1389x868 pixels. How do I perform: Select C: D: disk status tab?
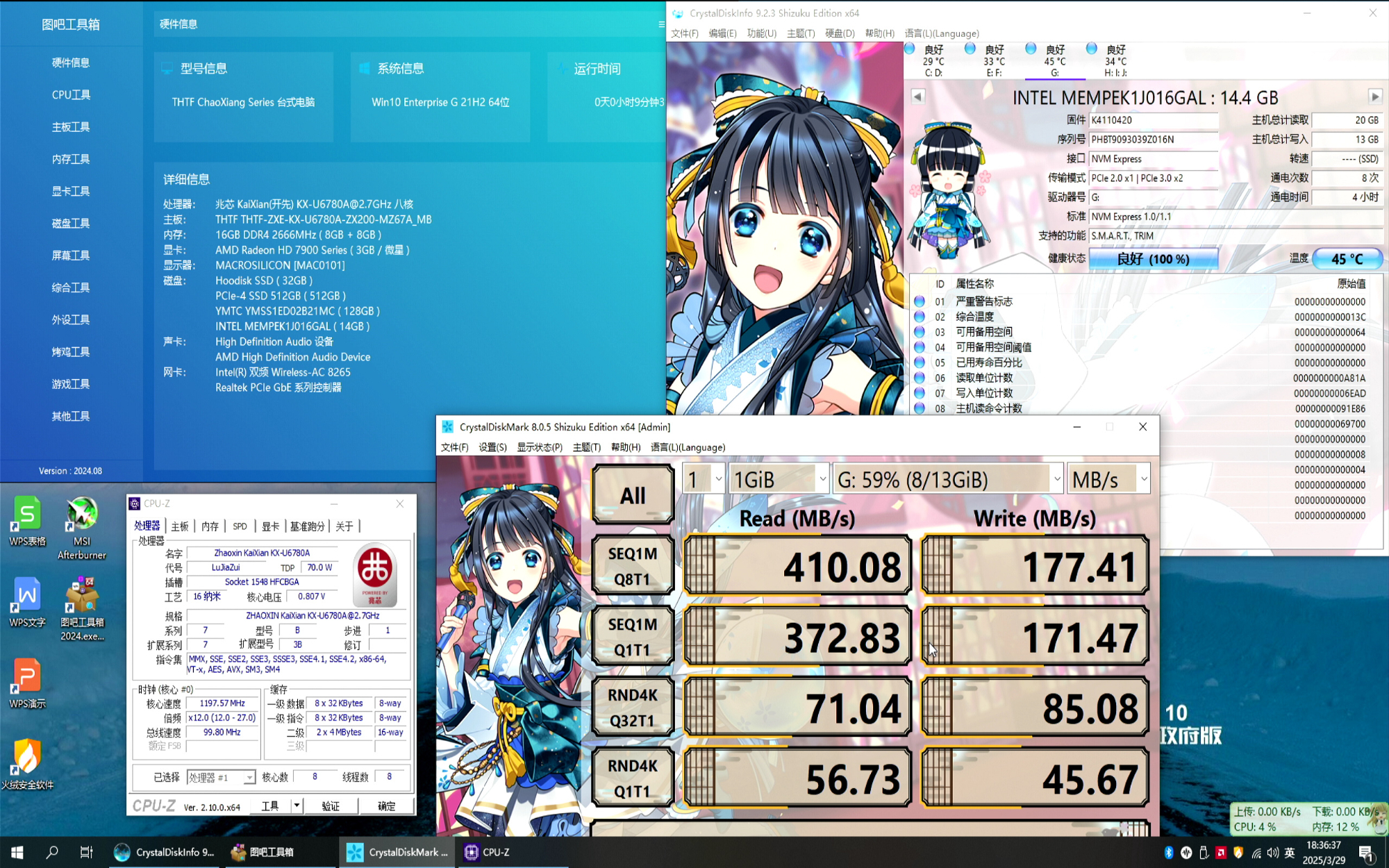(x=932, y=60)
